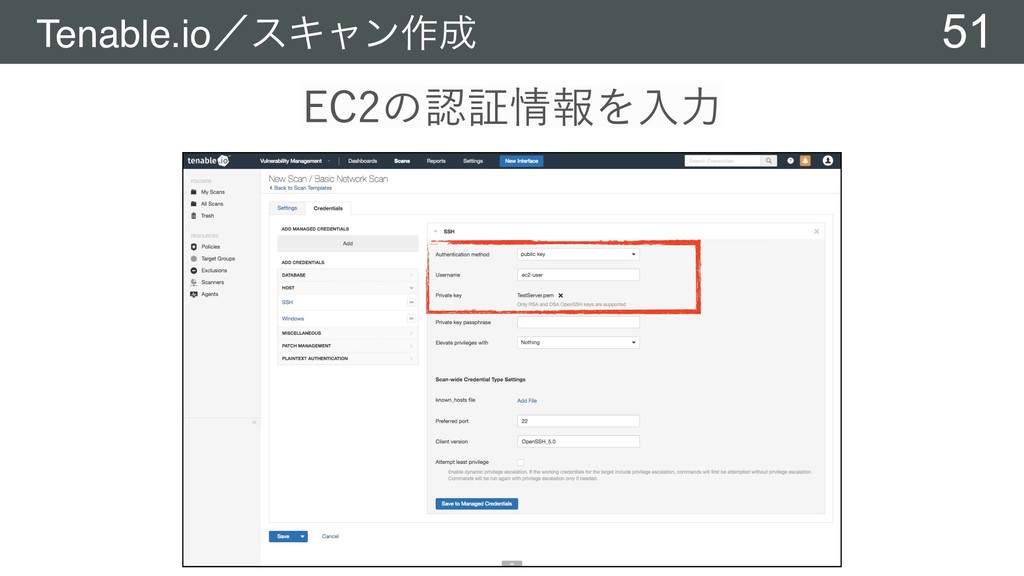Screen dimensions: 1024x576
Task: Open the Target Groups label
Action: click(218, 259)
